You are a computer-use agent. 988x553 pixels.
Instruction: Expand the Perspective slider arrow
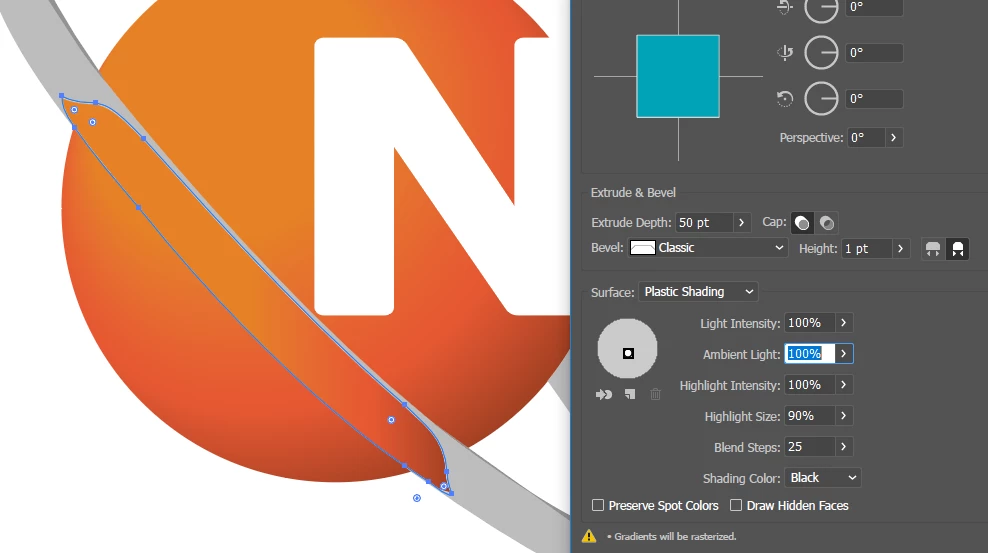tap(893, 137)
